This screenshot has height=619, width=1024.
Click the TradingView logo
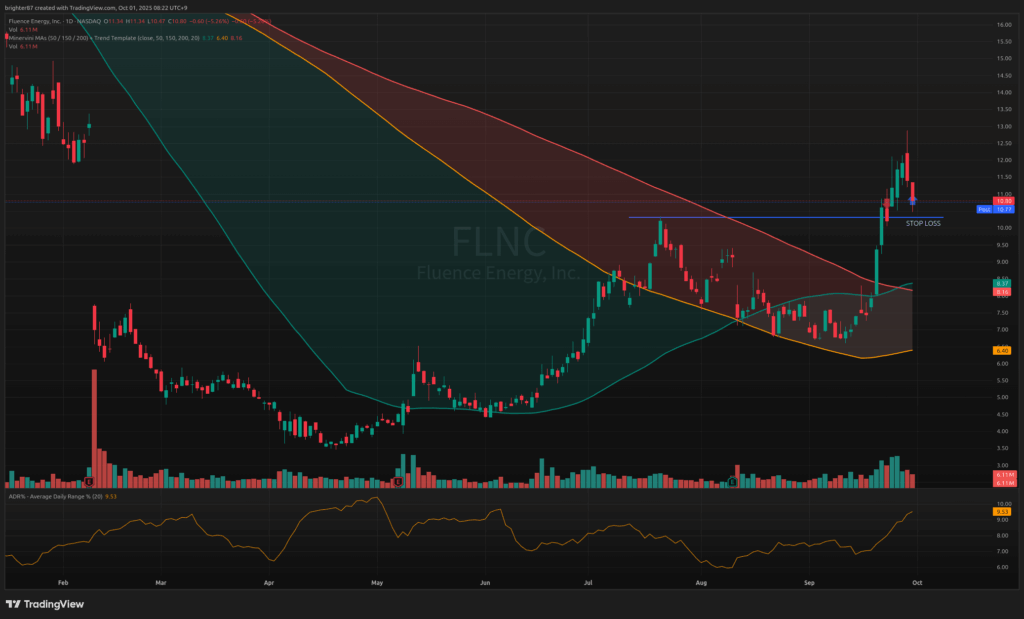45,604
